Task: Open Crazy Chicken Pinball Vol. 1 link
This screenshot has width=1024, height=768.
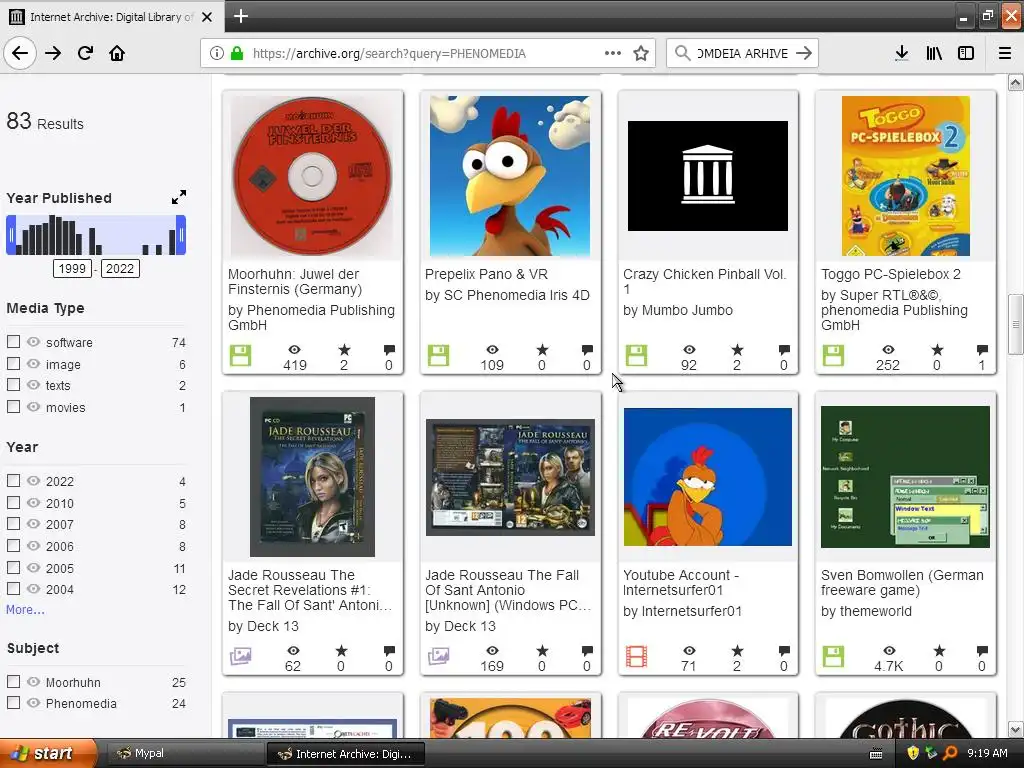Action: tap(705, 281)
